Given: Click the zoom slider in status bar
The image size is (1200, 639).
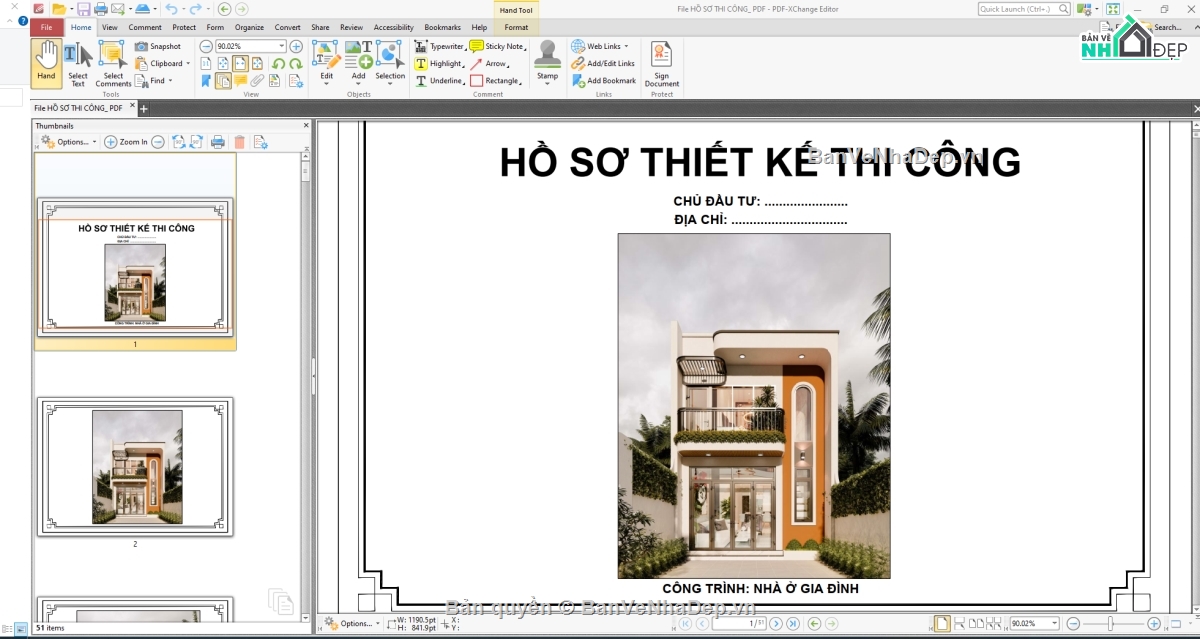Looking at the screenshot, I should click(x=1112, y=624).
